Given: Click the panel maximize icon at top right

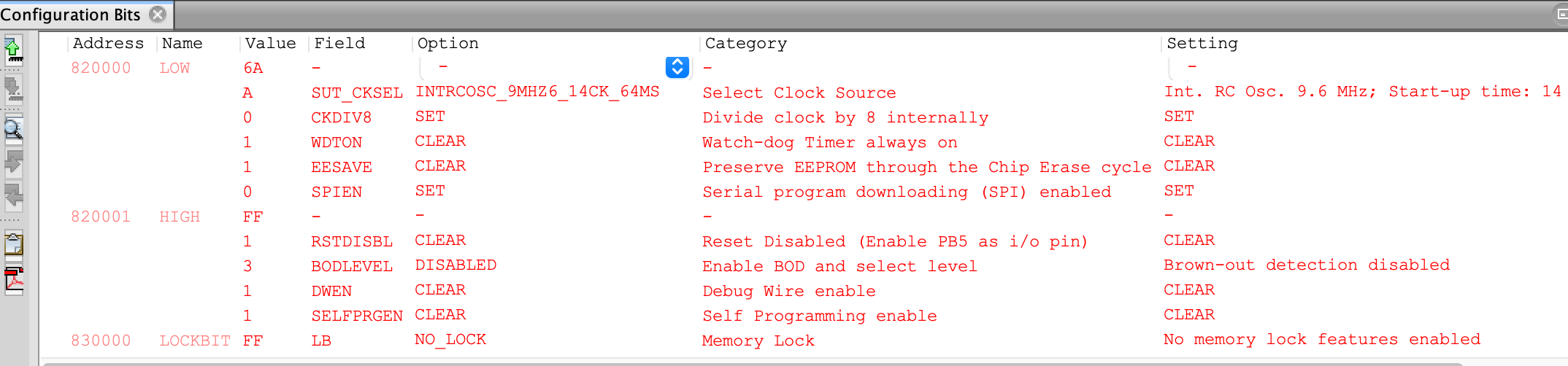Looking at the screenshot, I should 1562,14.
